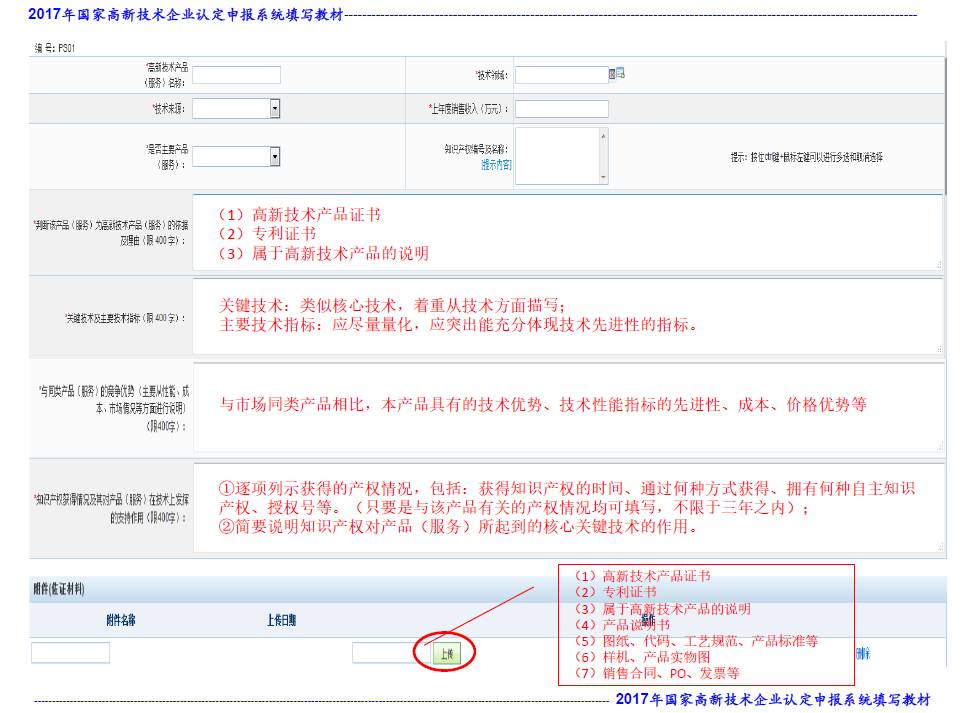
Task: Click the file path field beside 上传
Action: click(x=382, y=653)
